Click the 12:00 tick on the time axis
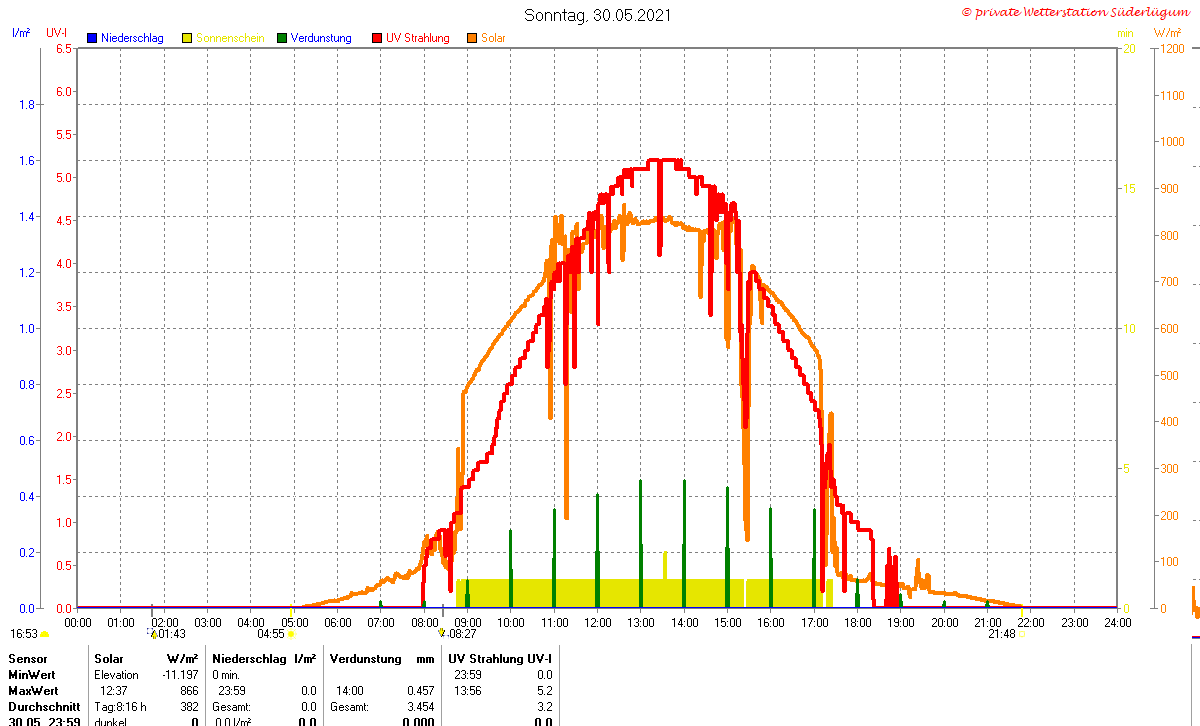The width and height of the screenshot is (1200, 726). [597, 623]
